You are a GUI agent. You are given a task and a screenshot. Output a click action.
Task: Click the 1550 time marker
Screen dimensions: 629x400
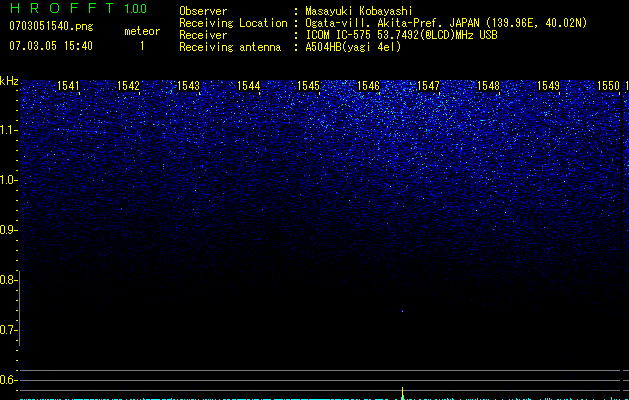point(609,86)
